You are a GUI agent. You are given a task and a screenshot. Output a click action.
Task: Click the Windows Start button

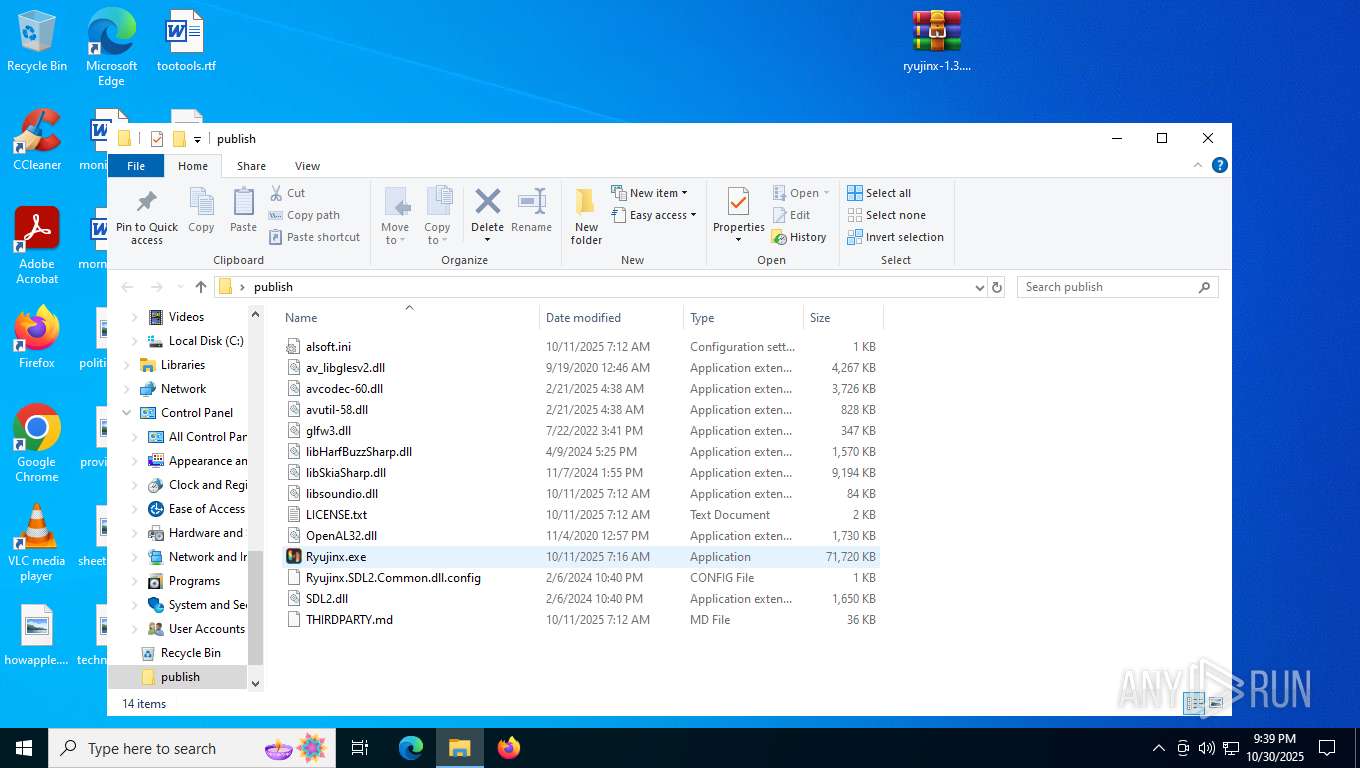point(23,748)
